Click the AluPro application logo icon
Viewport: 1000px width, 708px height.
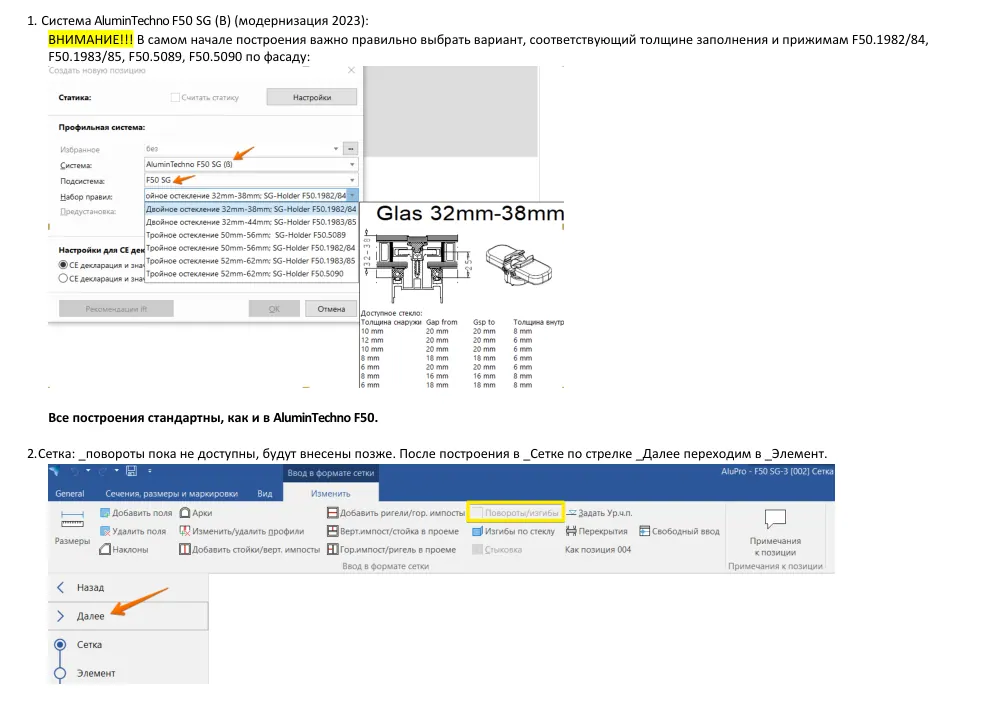(54, 471)
